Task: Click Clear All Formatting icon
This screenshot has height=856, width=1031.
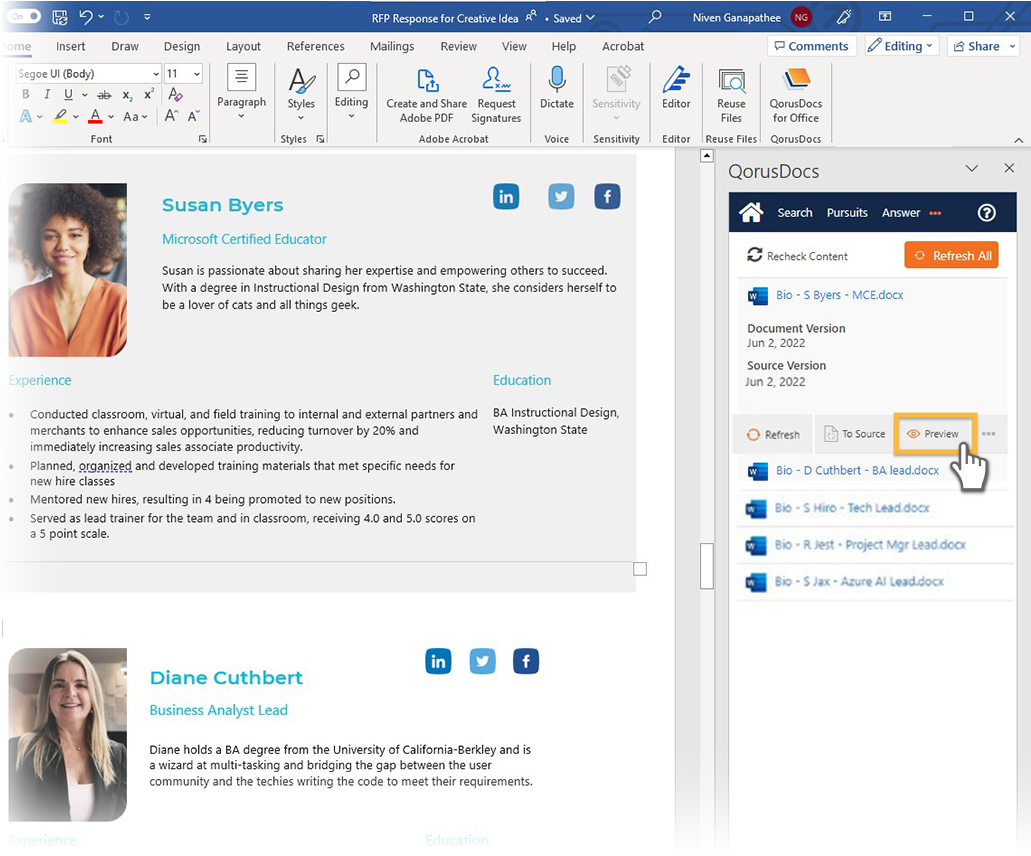Action: (175, 94)
